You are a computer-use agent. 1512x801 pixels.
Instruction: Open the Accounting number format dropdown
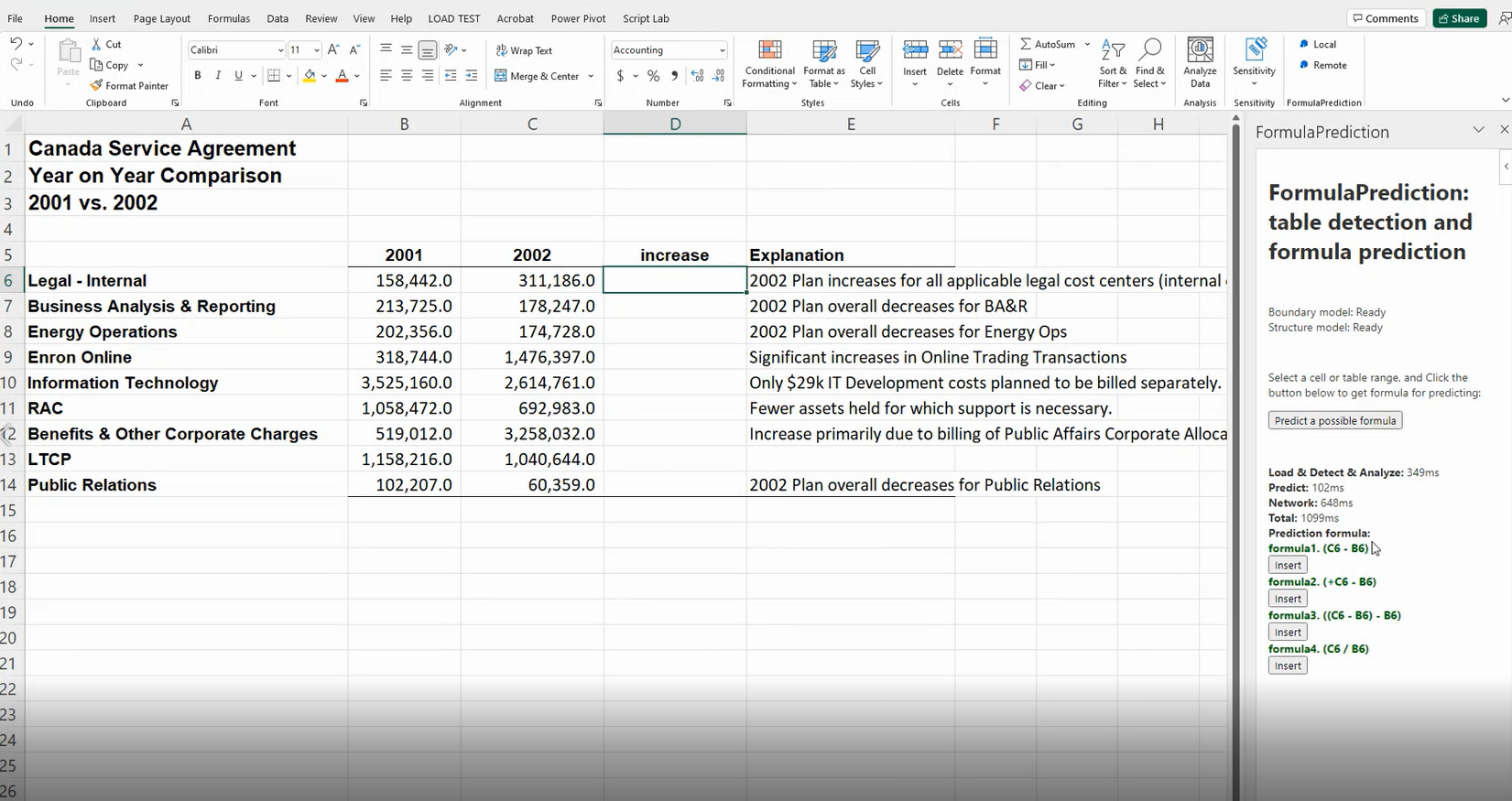tap(722, 50)
